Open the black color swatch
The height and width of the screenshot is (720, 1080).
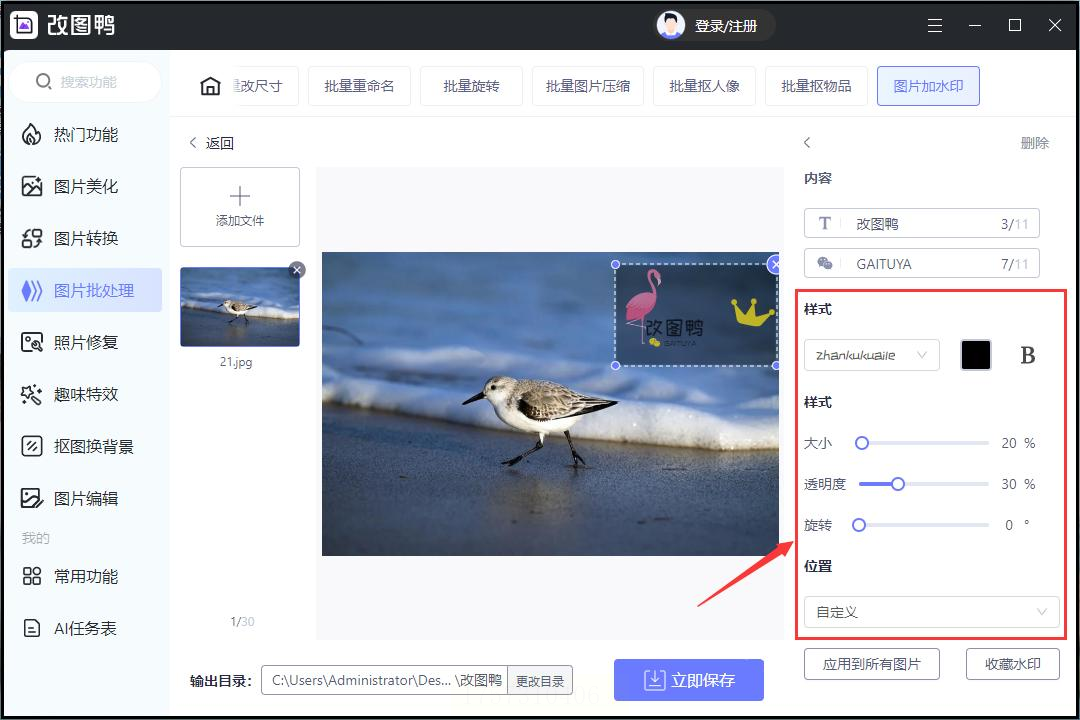pyautogui.click(x=975, y=356)
